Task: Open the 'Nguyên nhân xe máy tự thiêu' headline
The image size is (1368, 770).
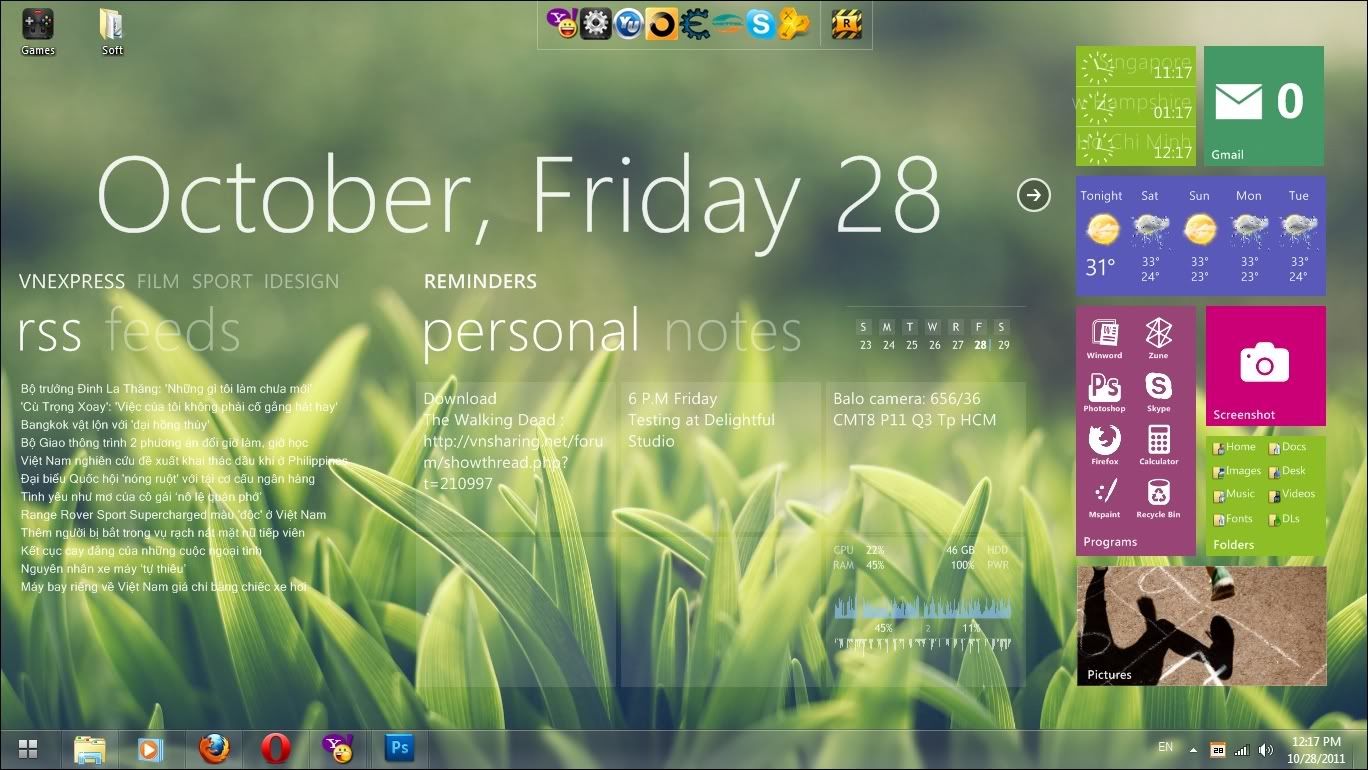Action: [103, 569]
